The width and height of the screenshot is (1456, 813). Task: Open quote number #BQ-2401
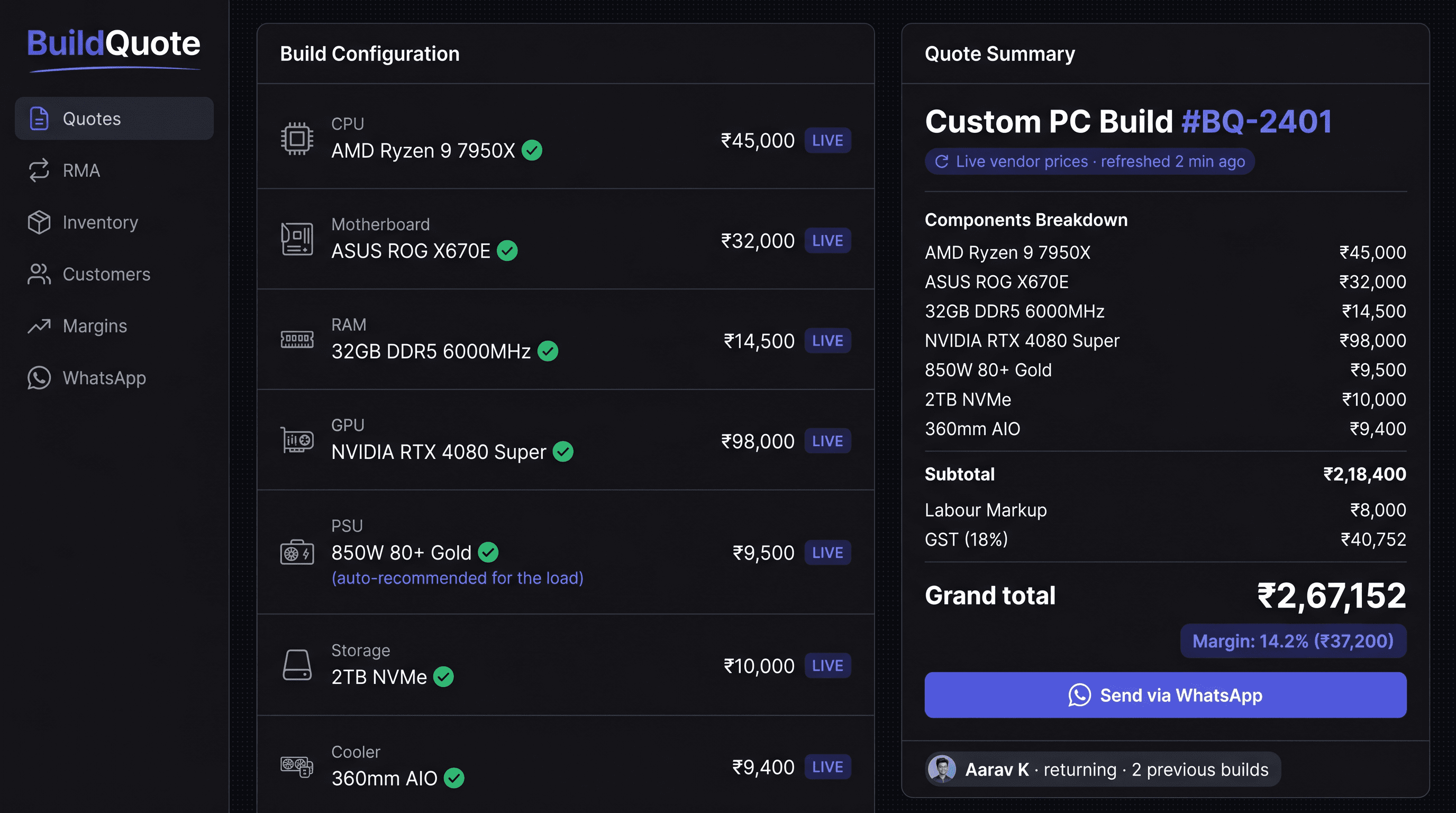tap(1257, 122)
